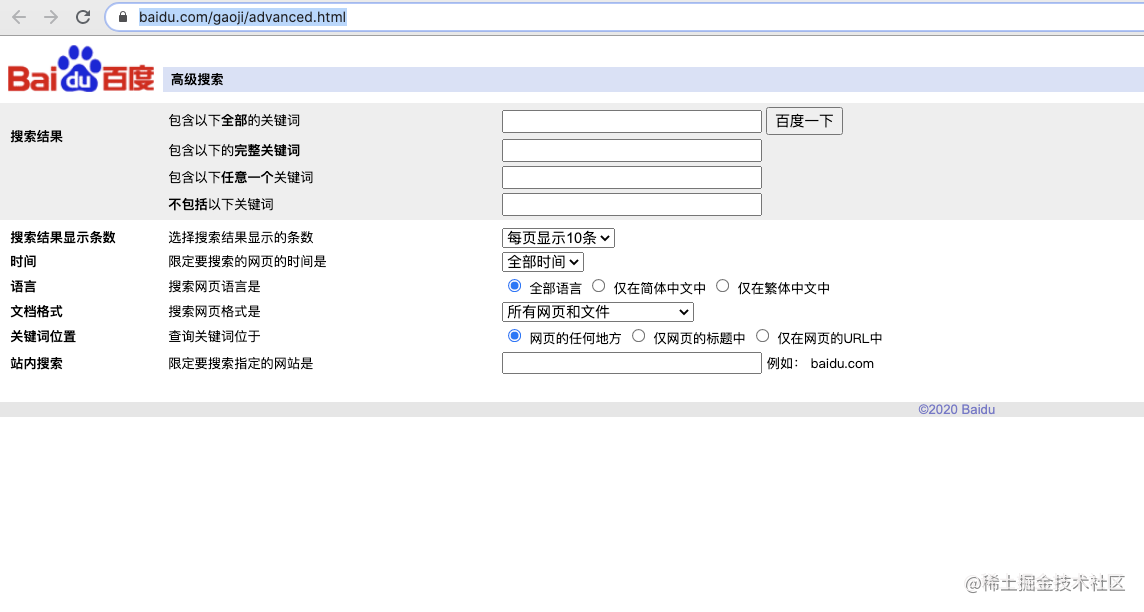The image size is (1144, 612).
Task: Click the browser back arrow icon
Action: (x=19, y=17)
